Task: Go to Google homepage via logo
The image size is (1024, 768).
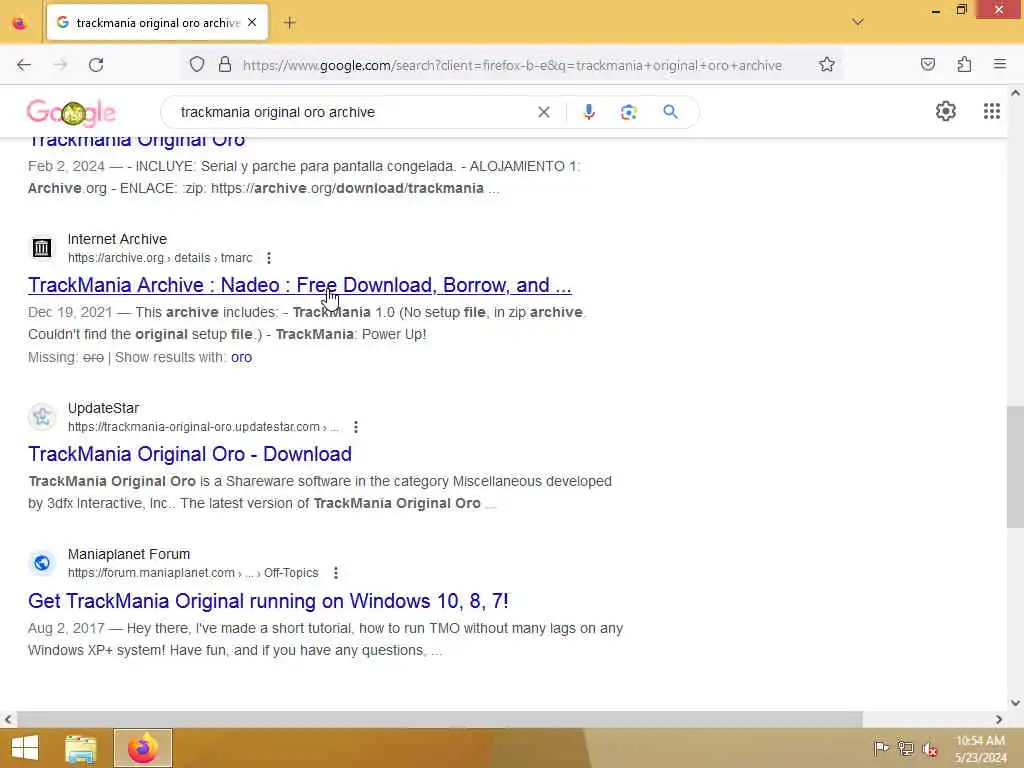Action: tap(71, 112)
